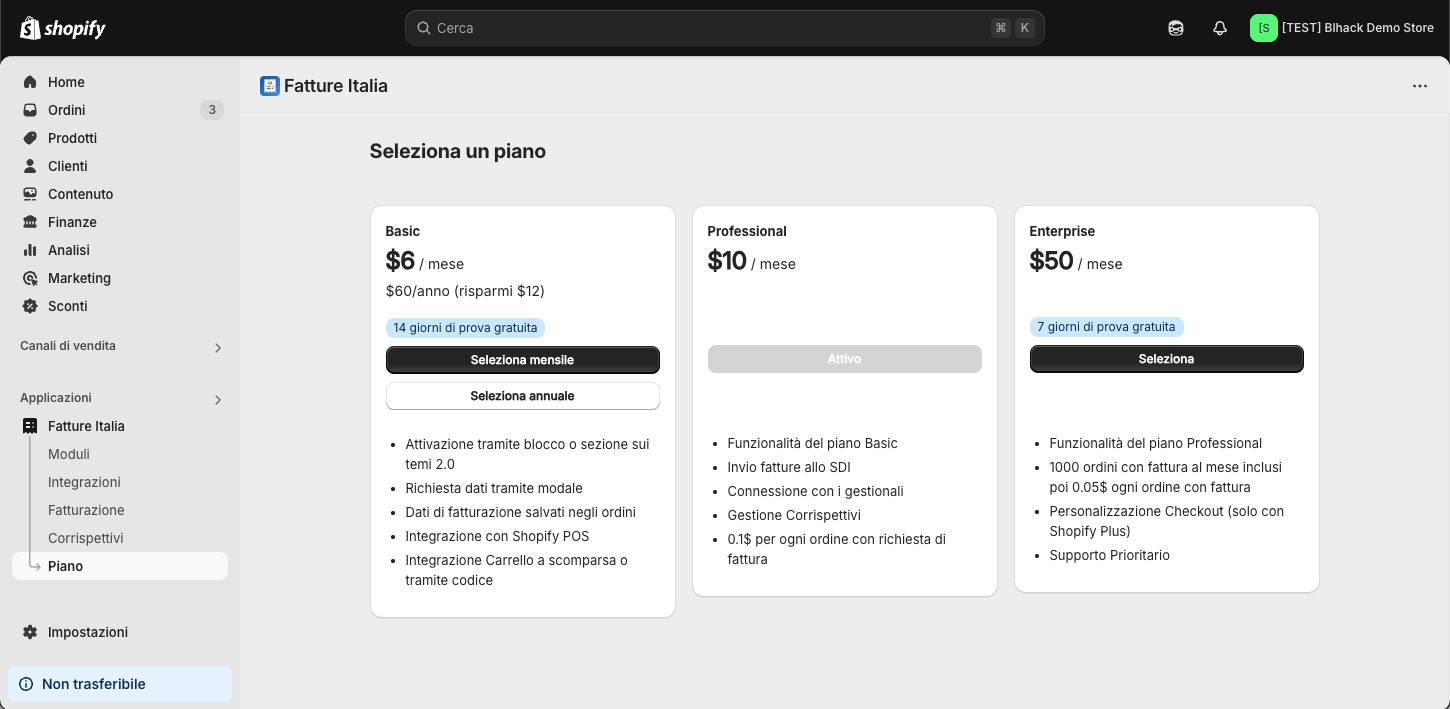1450x709 pixels.
Task: Click the Sconti discount icon
Action: click(x=30, y=306)
